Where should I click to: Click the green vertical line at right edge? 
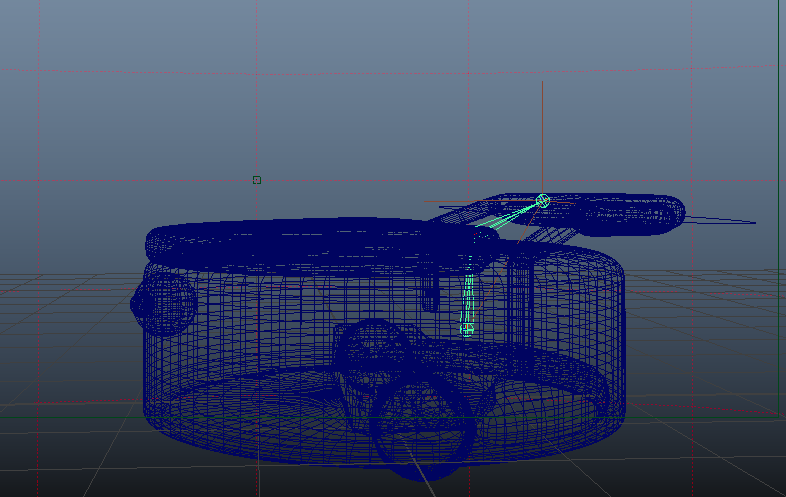coord(778,200)
